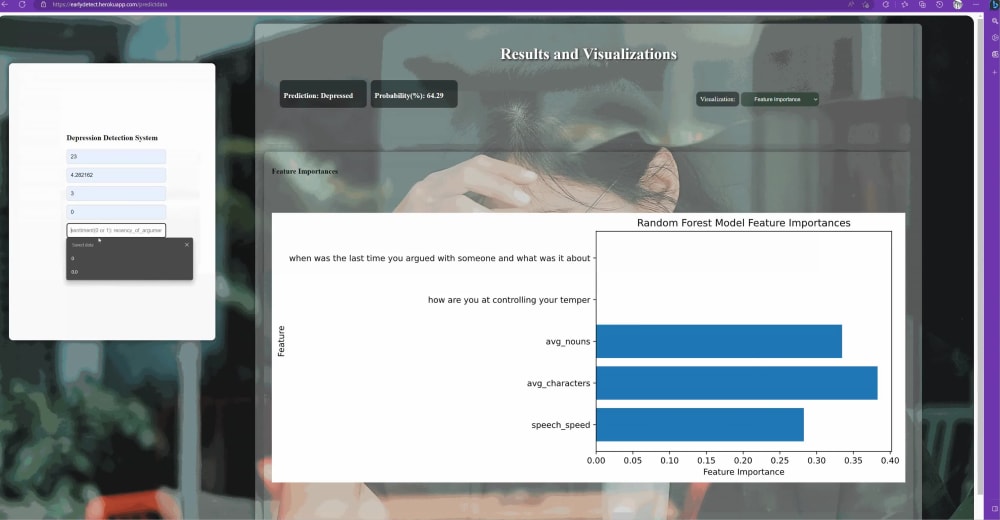Open the Read Aloud icon in address bar
1000x520 pixels.
[851, 4]
